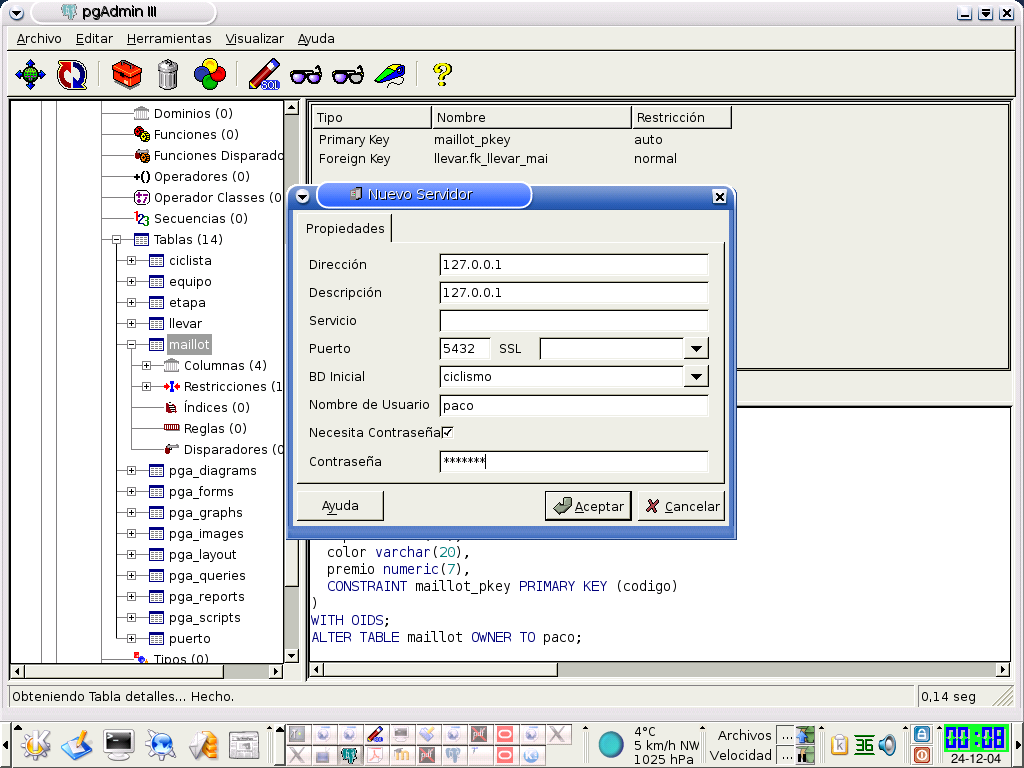Focus the Nombre de Usuario field

[574, 406]
